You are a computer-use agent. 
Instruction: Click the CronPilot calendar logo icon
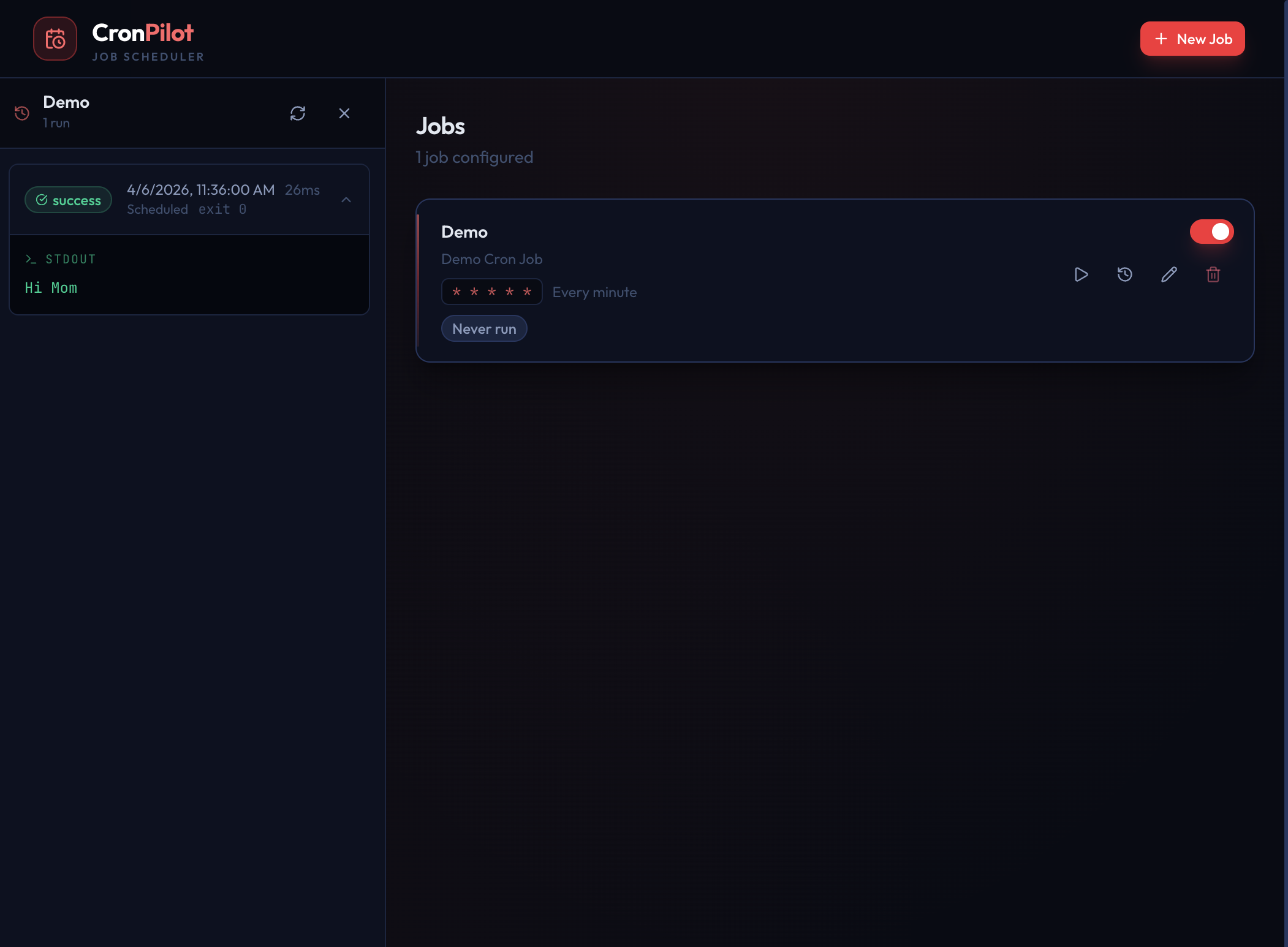55,38
